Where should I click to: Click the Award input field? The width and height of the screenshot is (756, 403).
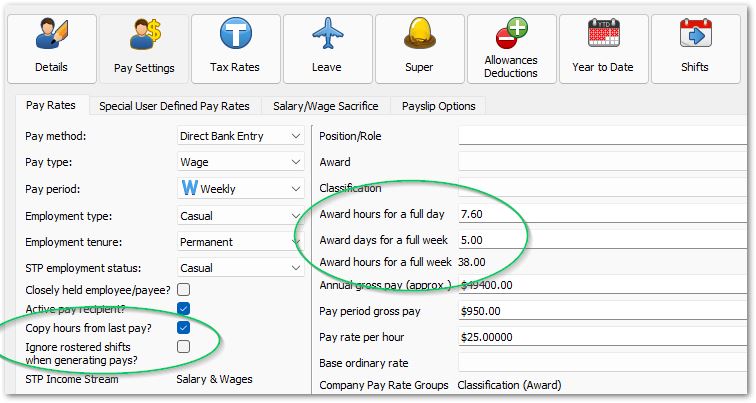pos(603,161)
